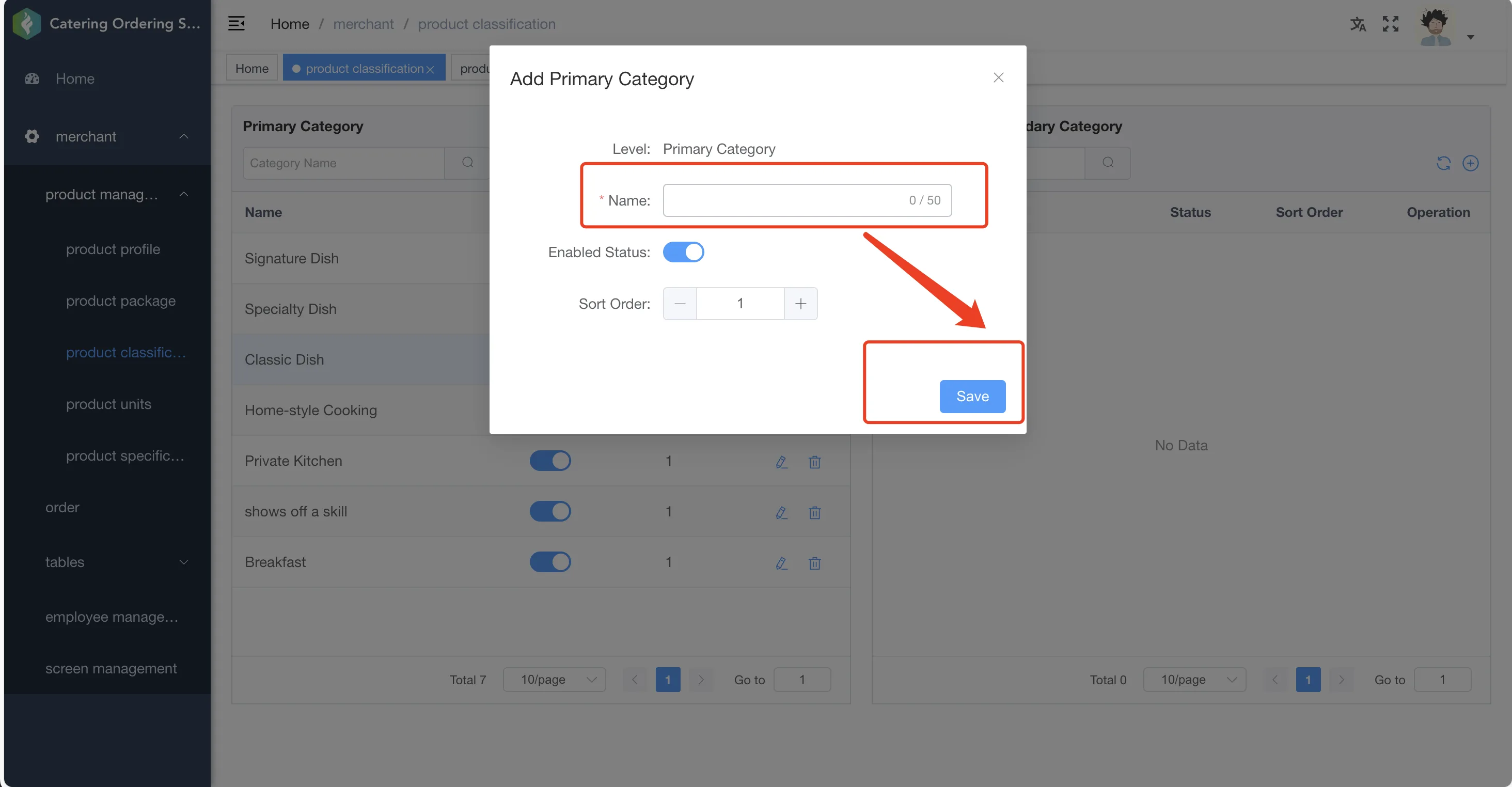Viewport: 1512px width, 787px height.
Task: Close the Add Primary Category dialog
Action: 998,77
